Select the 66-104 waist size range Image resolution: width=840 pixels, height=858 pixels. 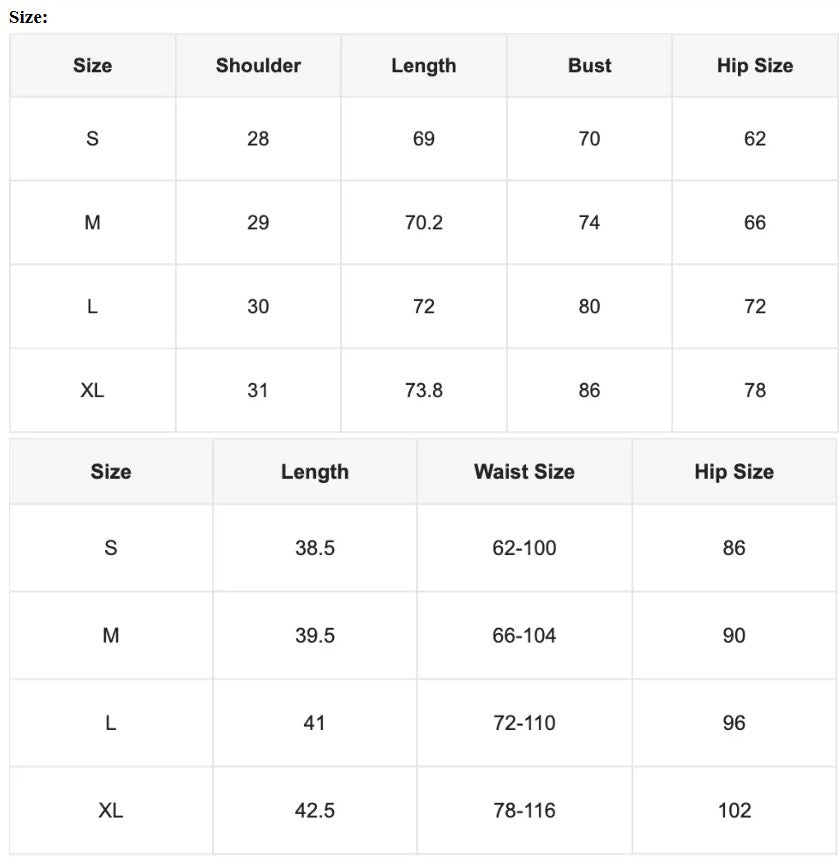click(x=524, y=636)
